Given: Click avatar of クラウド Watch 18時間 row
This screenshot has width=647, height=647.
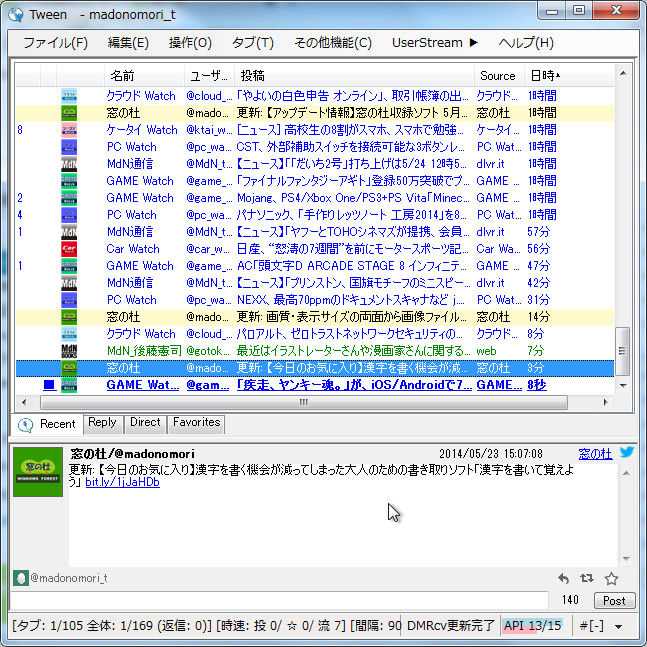Looking at the screenshot, I should click(x=69, y=96).
